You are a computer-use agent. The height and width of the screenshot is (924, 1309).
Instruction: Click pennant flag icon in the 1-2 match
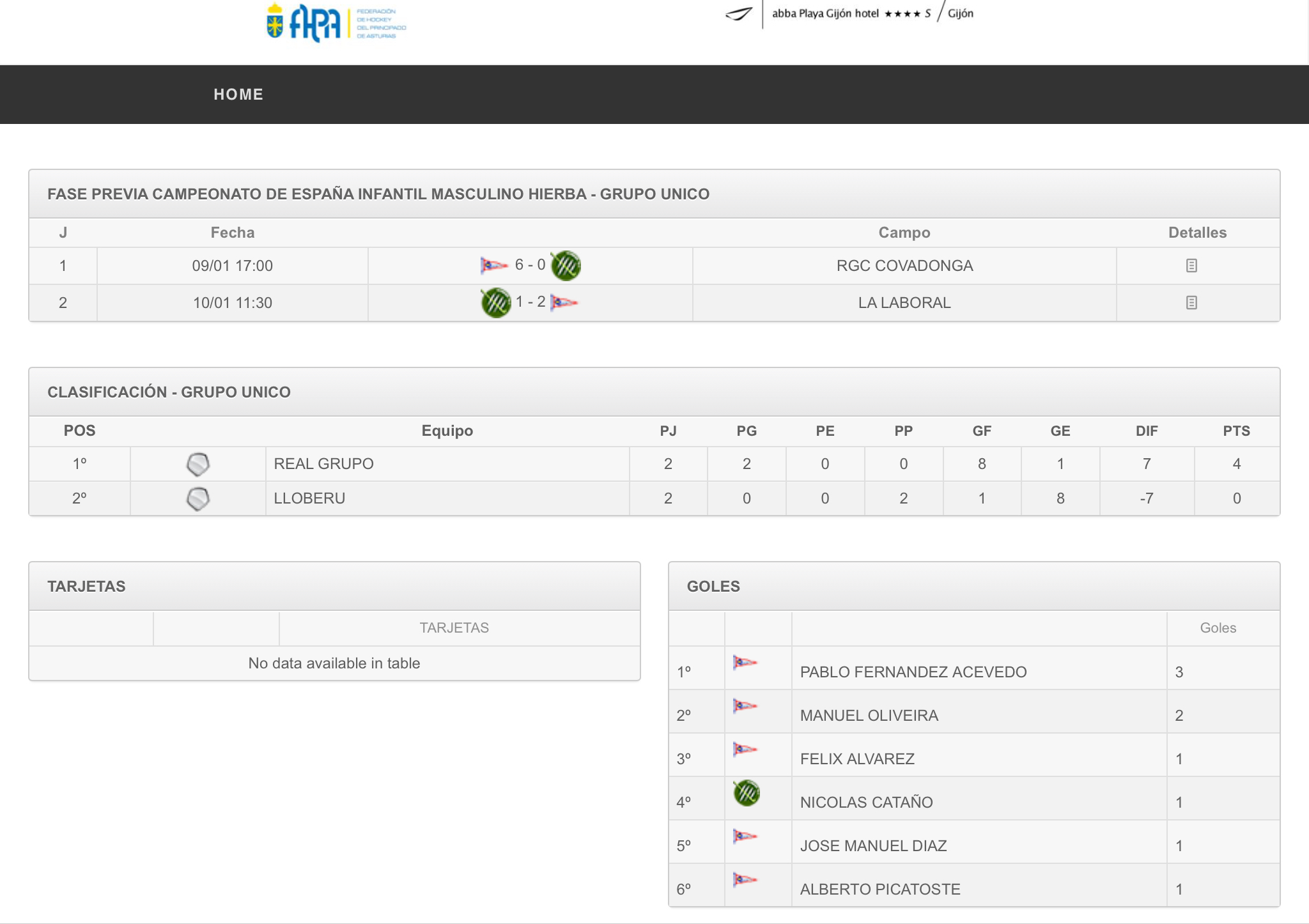pos(564,302)
